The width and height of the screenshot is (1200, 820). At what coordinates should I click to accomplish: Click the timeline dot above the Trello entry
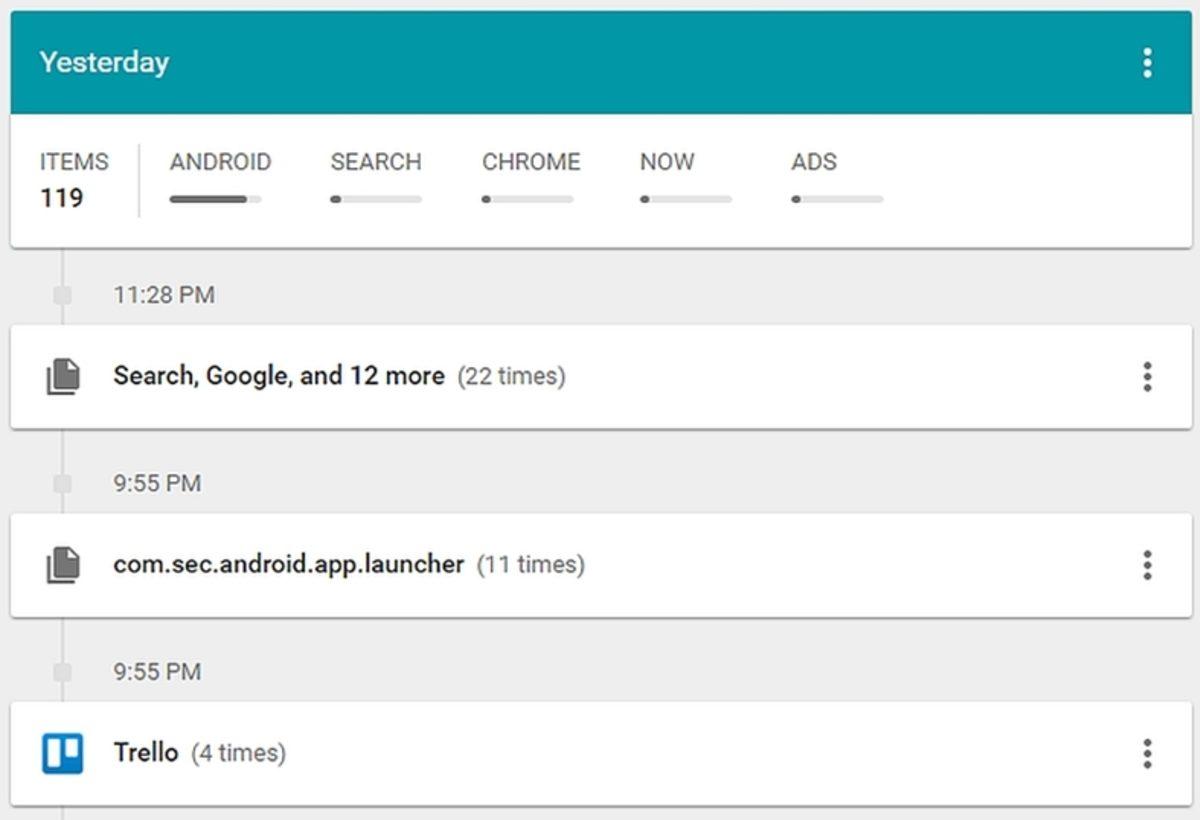tap(63, 671)
